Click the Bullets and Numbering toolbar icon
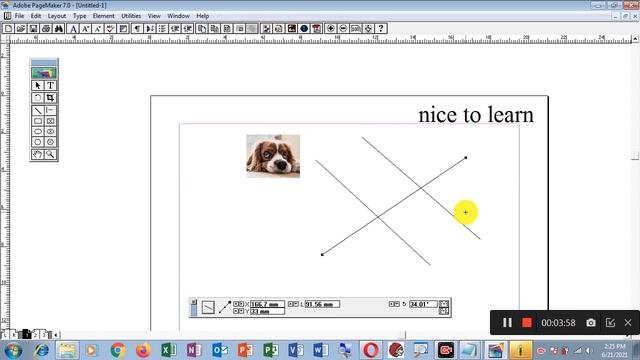The width and height of the screenshot is (640, 360). [x=162, y=29]
